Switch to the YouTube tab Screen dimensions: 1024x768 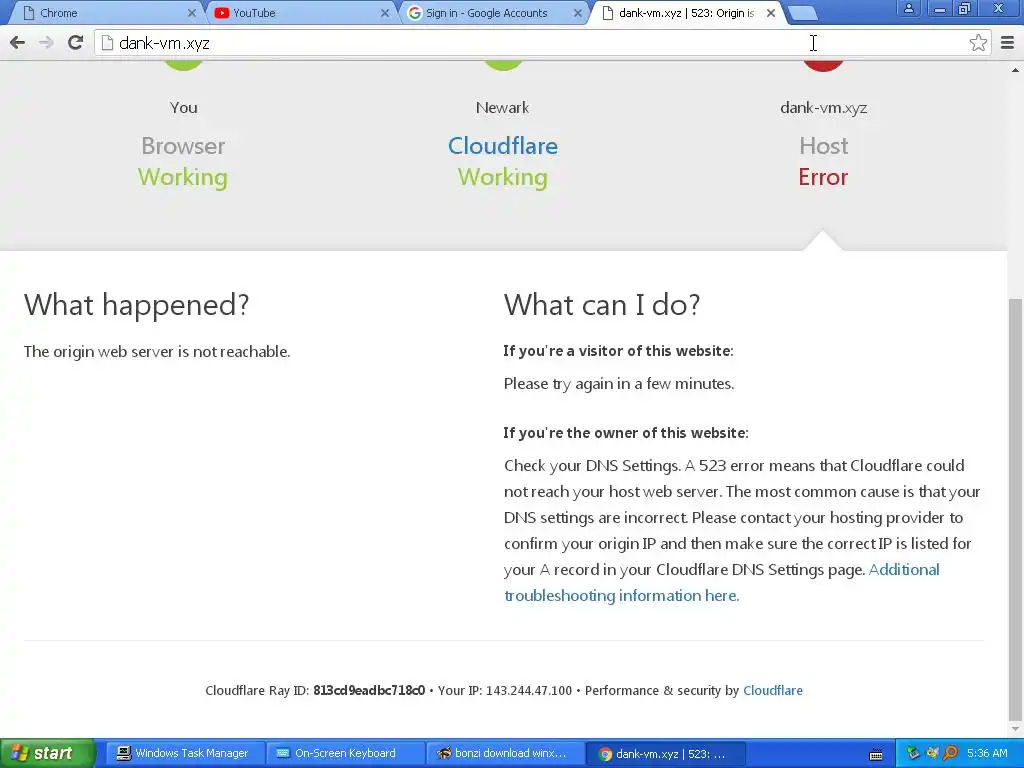[298, 13]
